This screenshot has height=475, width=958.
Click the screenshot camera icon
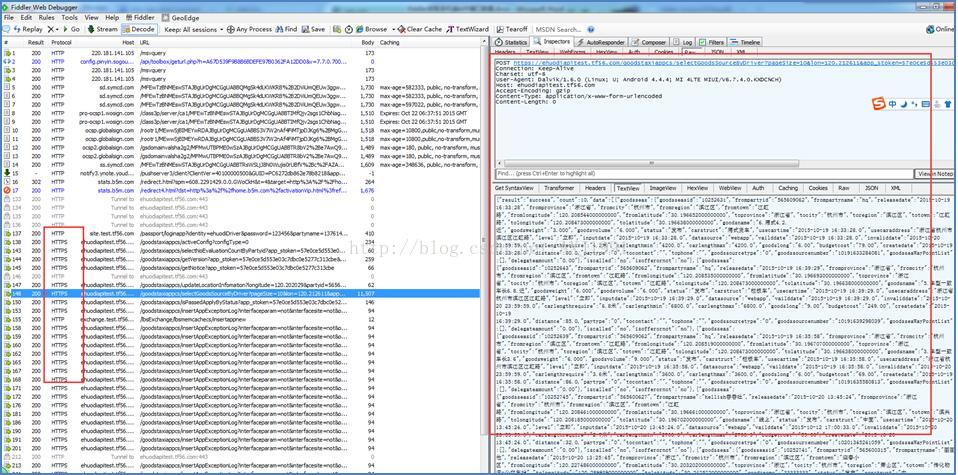click(337, 29)
